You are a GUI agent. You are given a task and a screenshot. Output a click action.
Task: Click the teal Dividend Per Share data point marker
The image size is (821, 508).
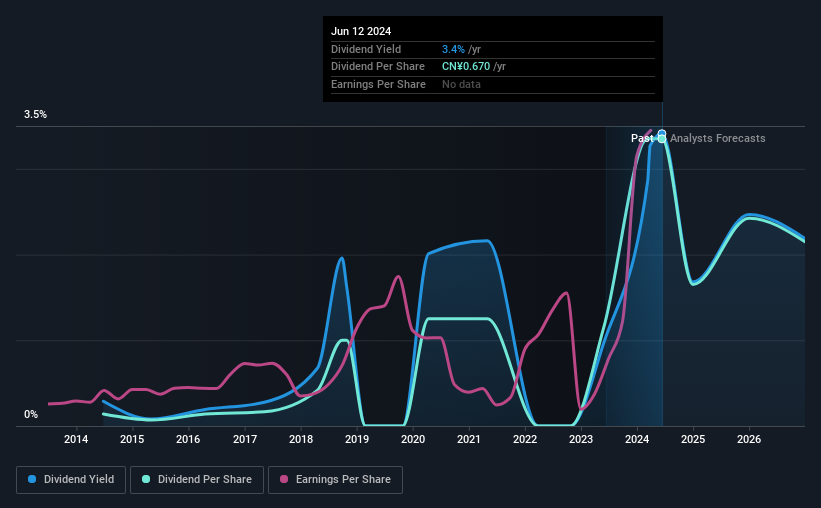coord(662,139)
